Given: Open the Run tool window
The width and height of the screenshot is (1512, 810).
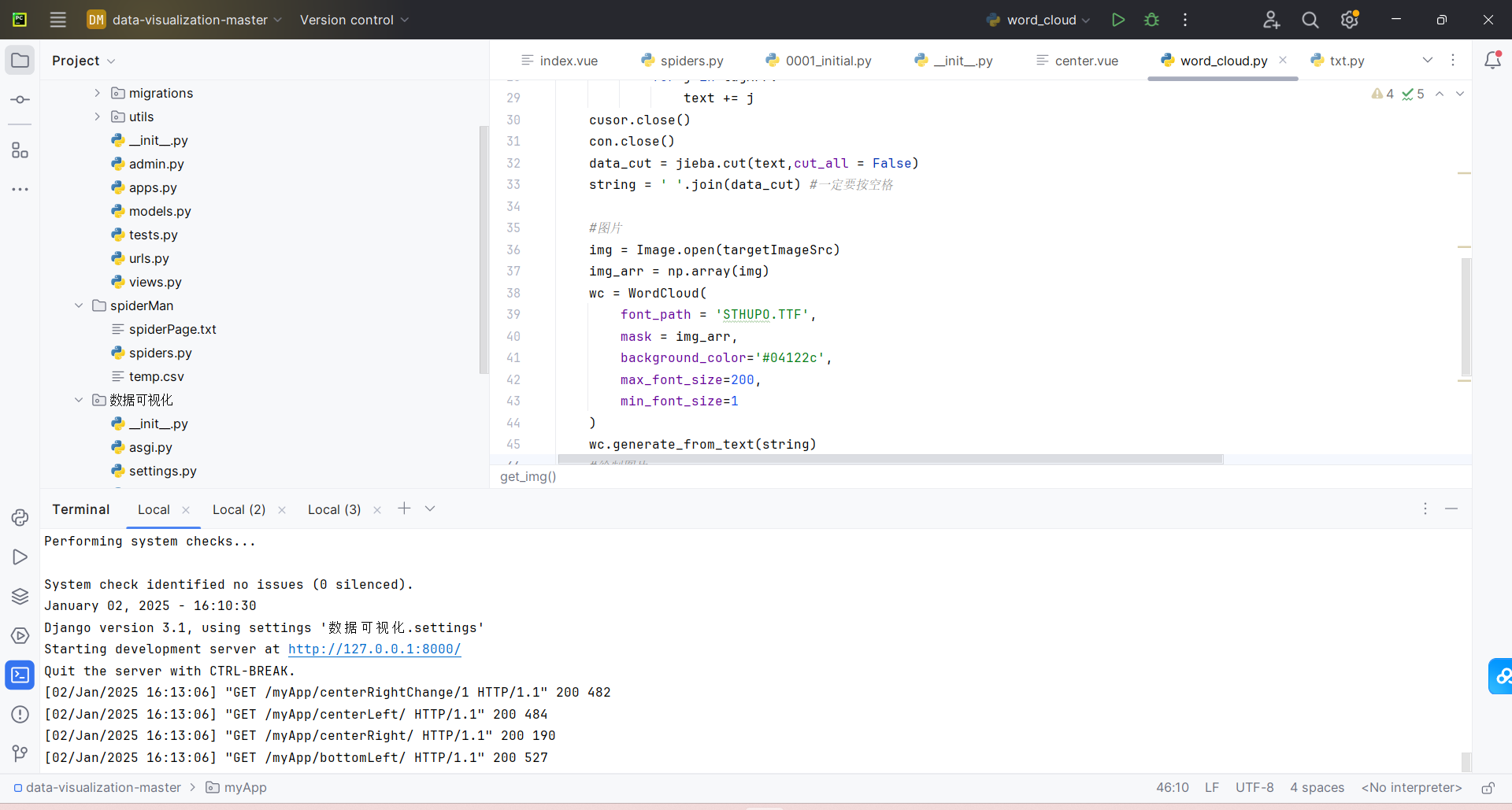Looking at the screenshot, I should [x=20, y=557].
